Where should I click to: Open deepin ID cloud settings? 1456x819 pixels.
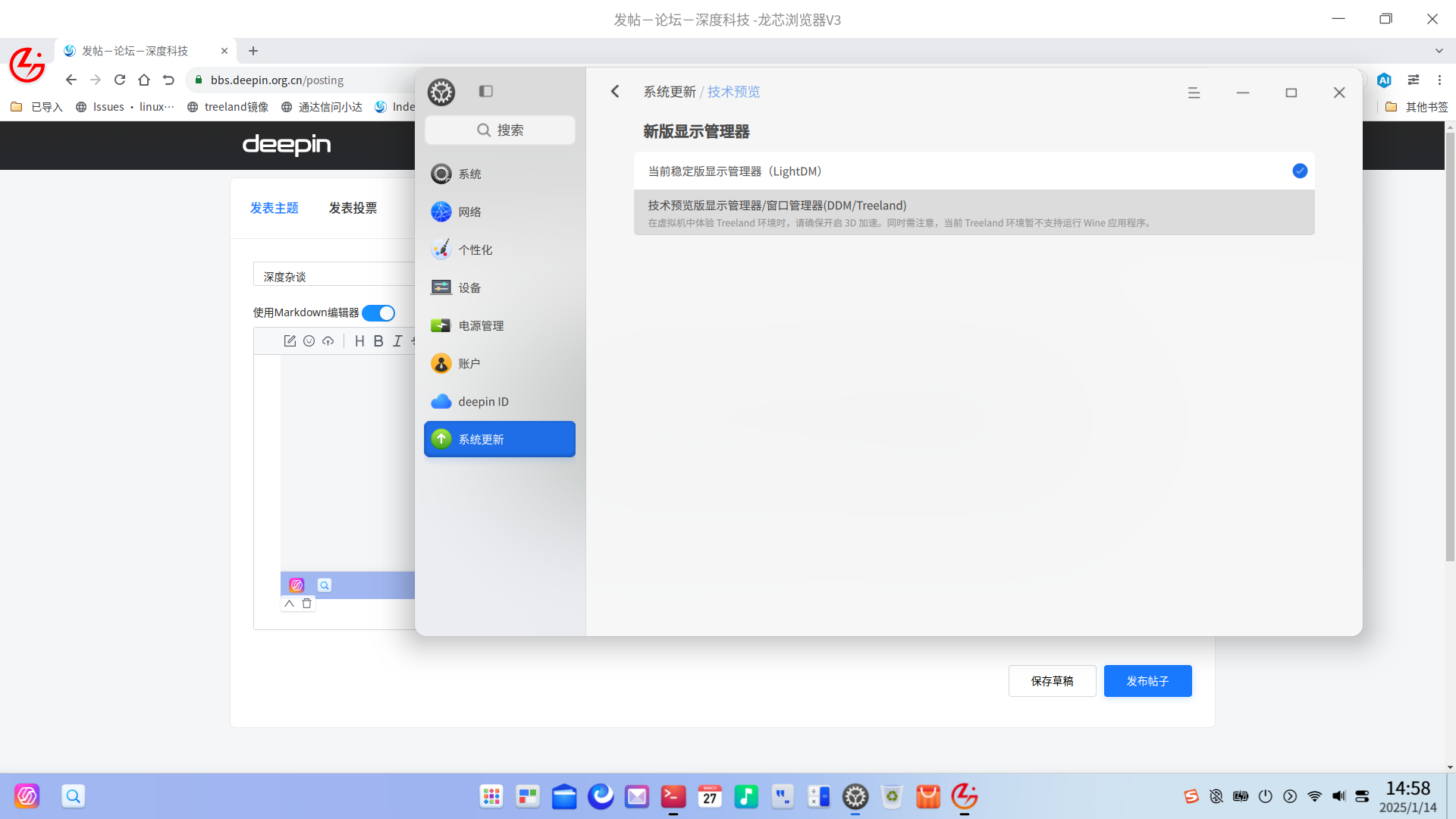click(499, 401)
